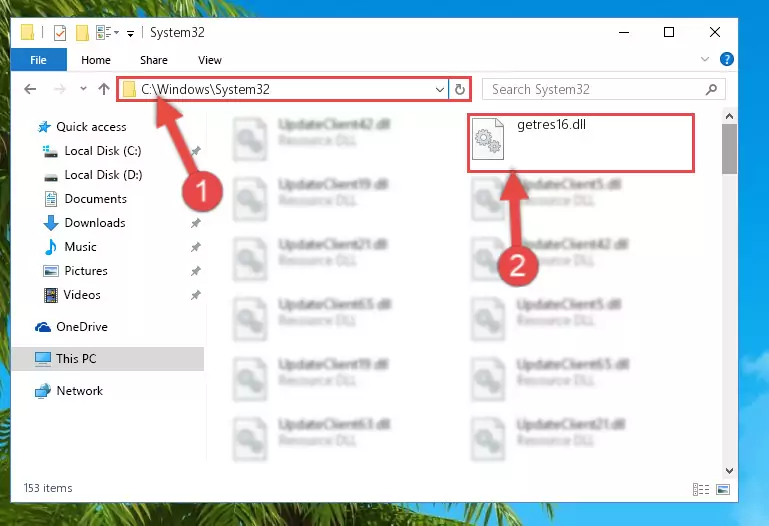Open Documents in the sidebar
The width and height of the screenshot is (769, 526).
pos(96,199)
